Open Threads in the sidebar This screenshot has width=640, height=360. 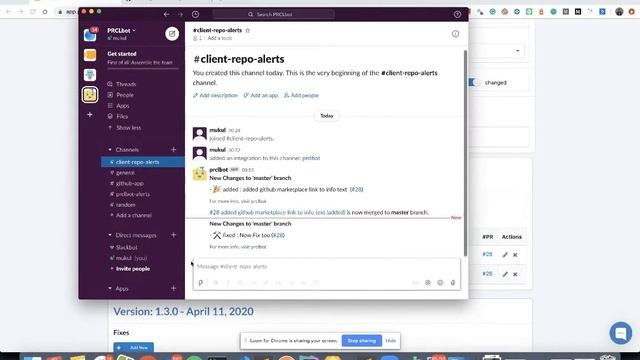pyautogui.click(x=126, y=84)
